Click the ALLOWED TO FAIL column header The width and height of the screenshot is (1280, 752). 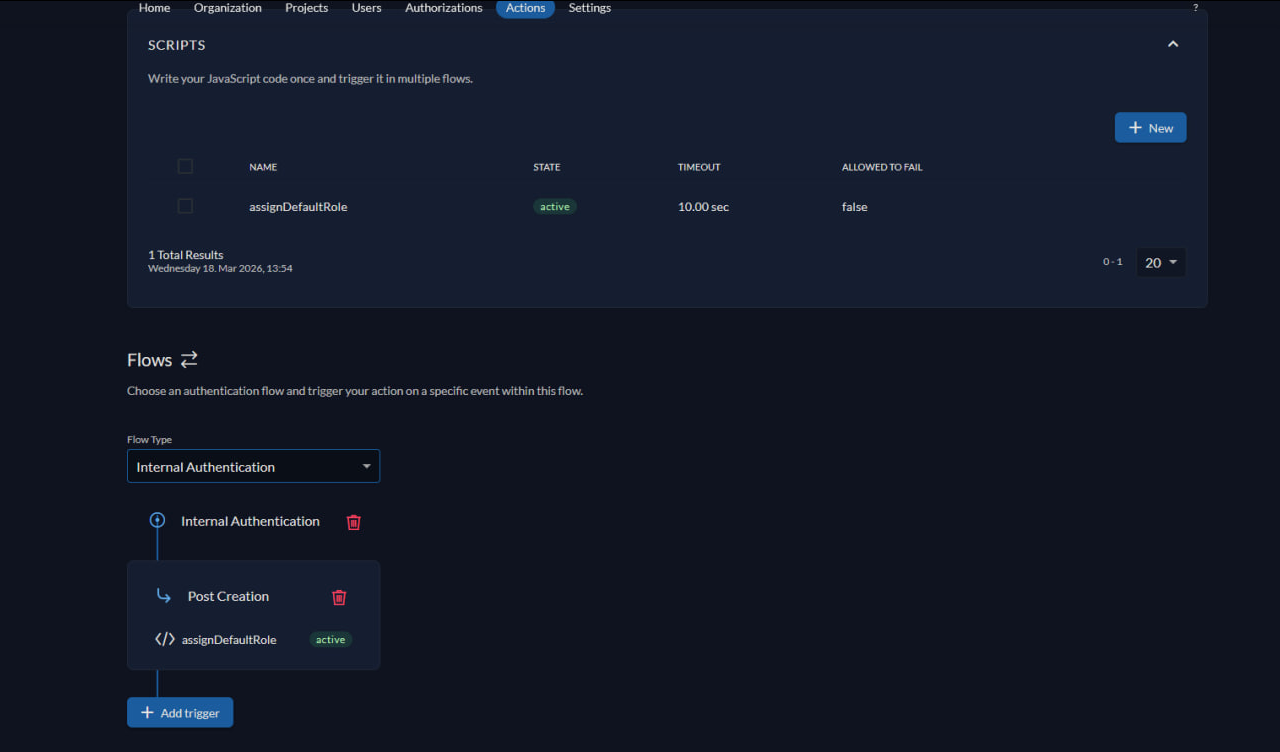point(882,167)
